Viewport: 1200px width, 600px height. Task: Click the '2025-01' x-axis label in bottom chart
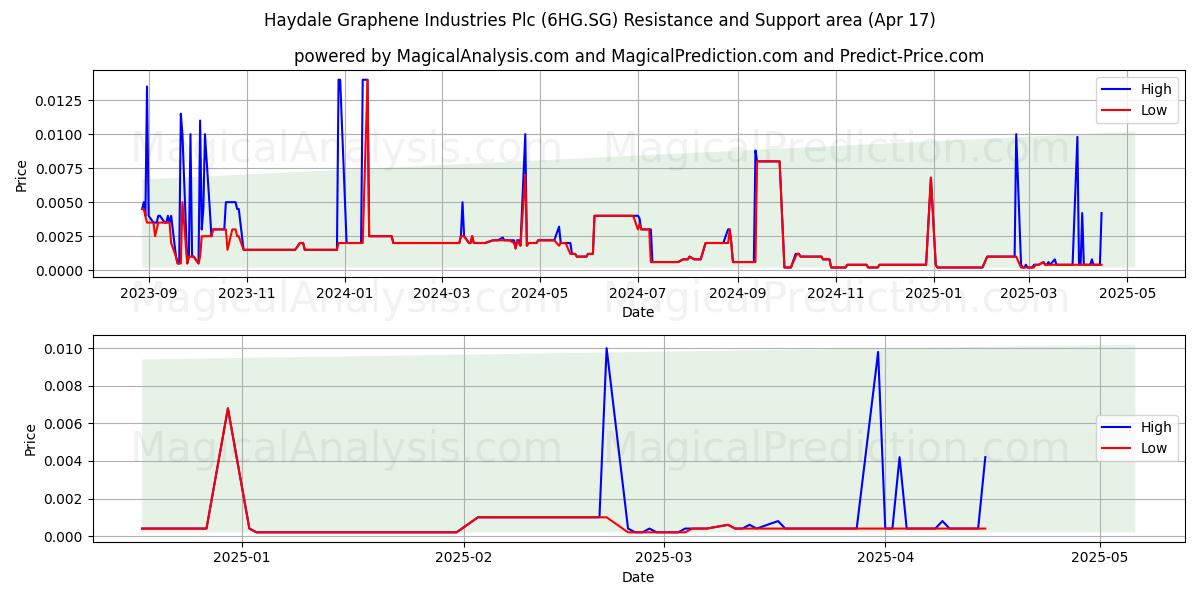click(243, 558)
